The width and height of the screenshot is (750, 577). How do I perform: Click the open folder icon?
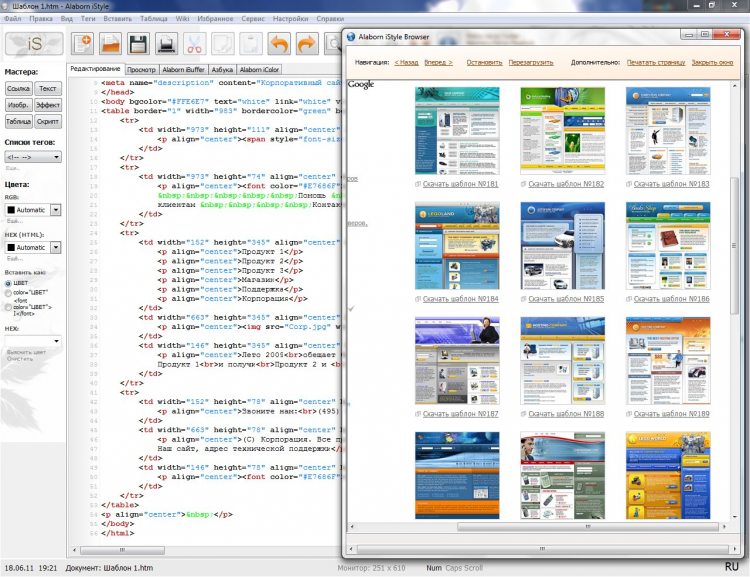[x=111, y=44]
